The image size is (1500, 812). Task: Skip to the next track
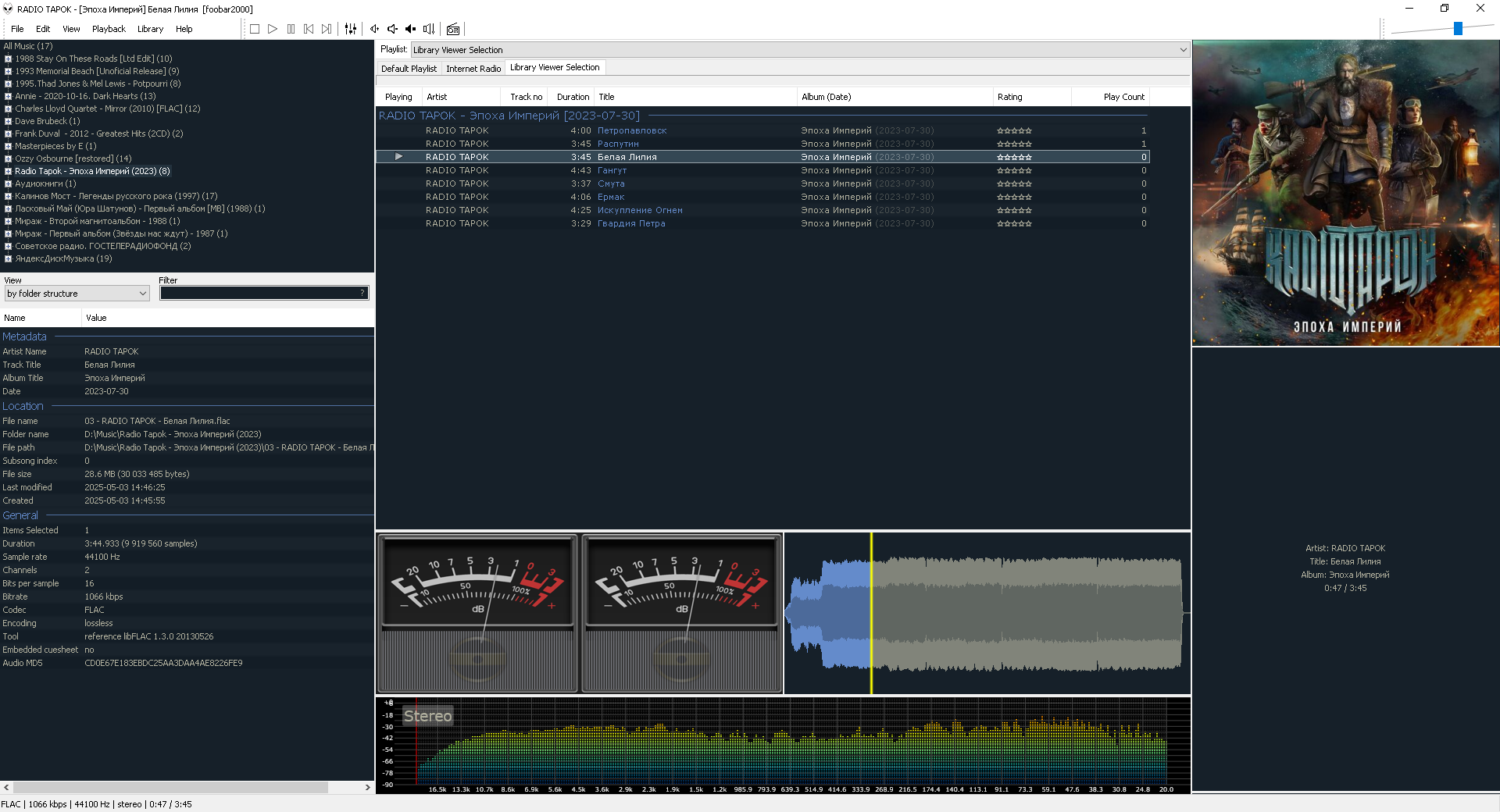327,29
